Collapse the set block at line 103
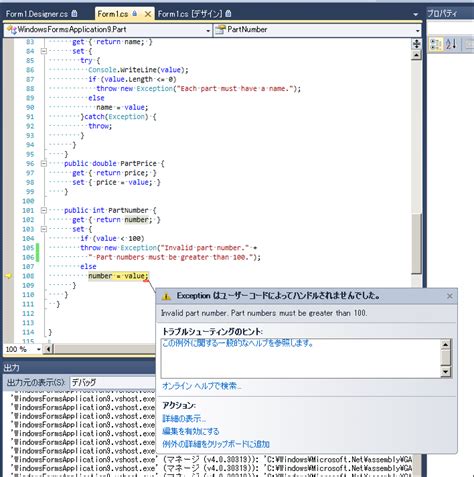474x477 pixels. click(43, 229)
